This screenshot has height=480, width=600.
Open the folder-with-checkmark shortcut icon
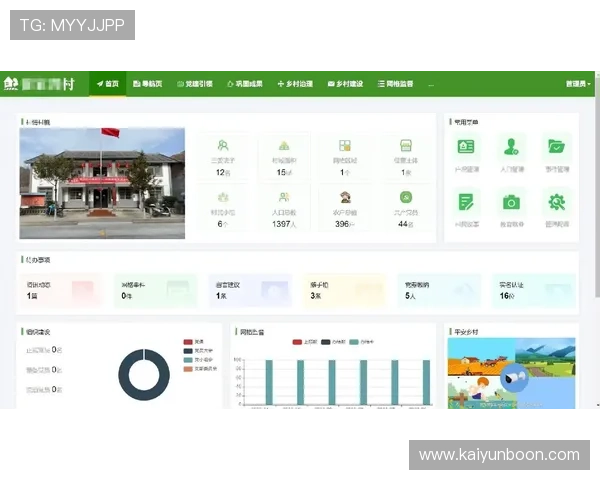556,147
